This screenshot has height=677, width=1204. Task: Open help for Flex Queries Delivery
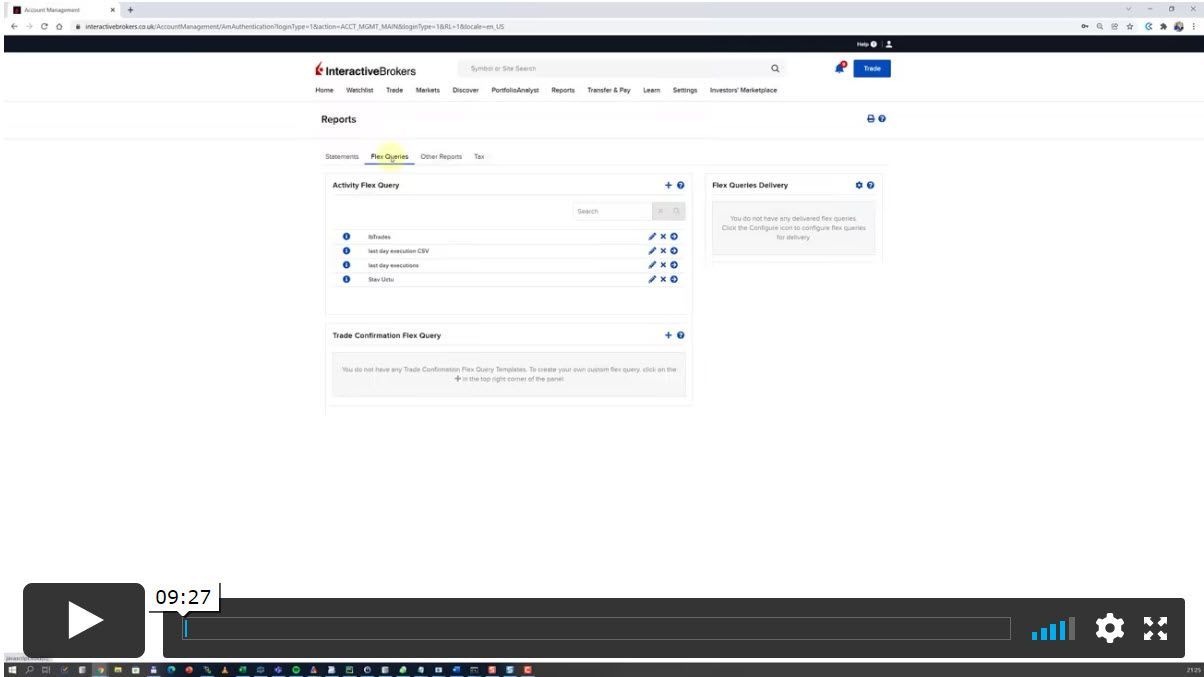point(871,185)
